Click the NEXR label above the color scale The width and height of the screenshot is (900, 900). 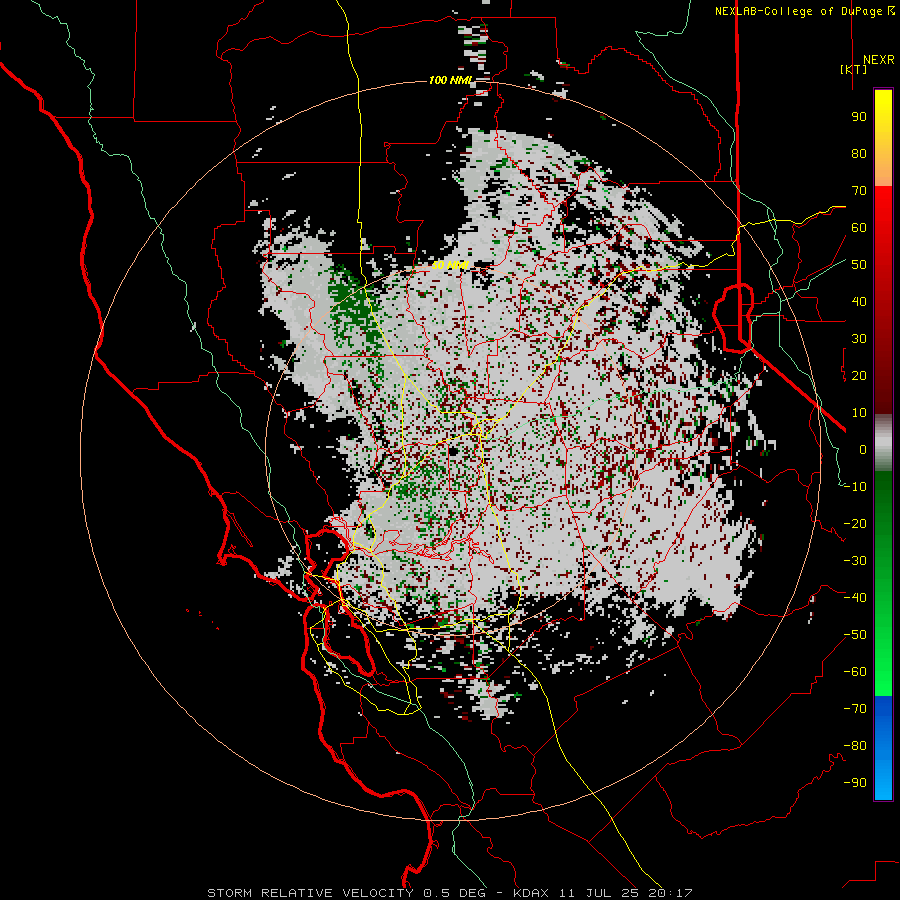[x=878, y=60]
